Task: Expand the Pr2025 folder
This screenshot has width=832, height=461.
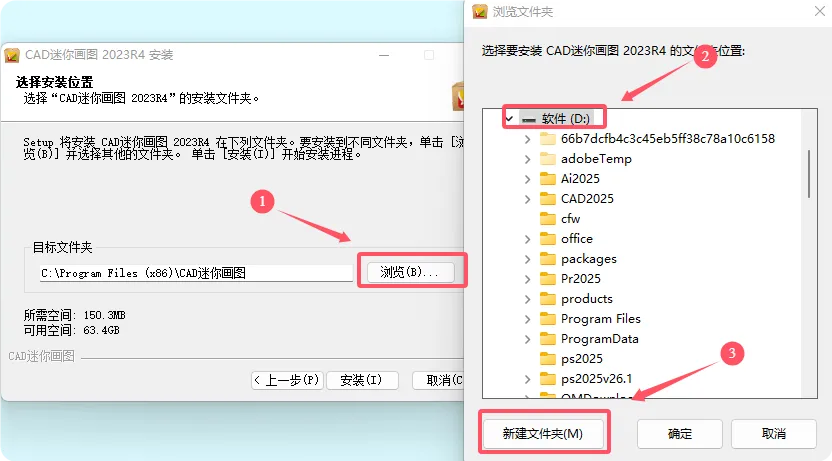Action: [527, 280]
